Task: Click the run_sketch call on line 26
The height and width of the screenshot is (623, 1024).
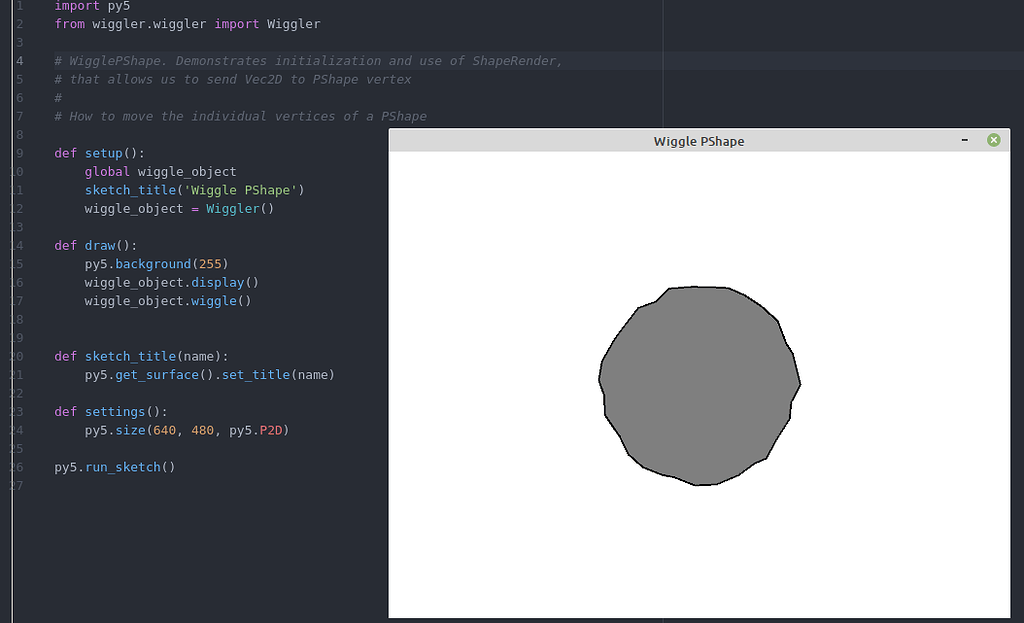Action: pyautogui.click(x=122, y=467)
